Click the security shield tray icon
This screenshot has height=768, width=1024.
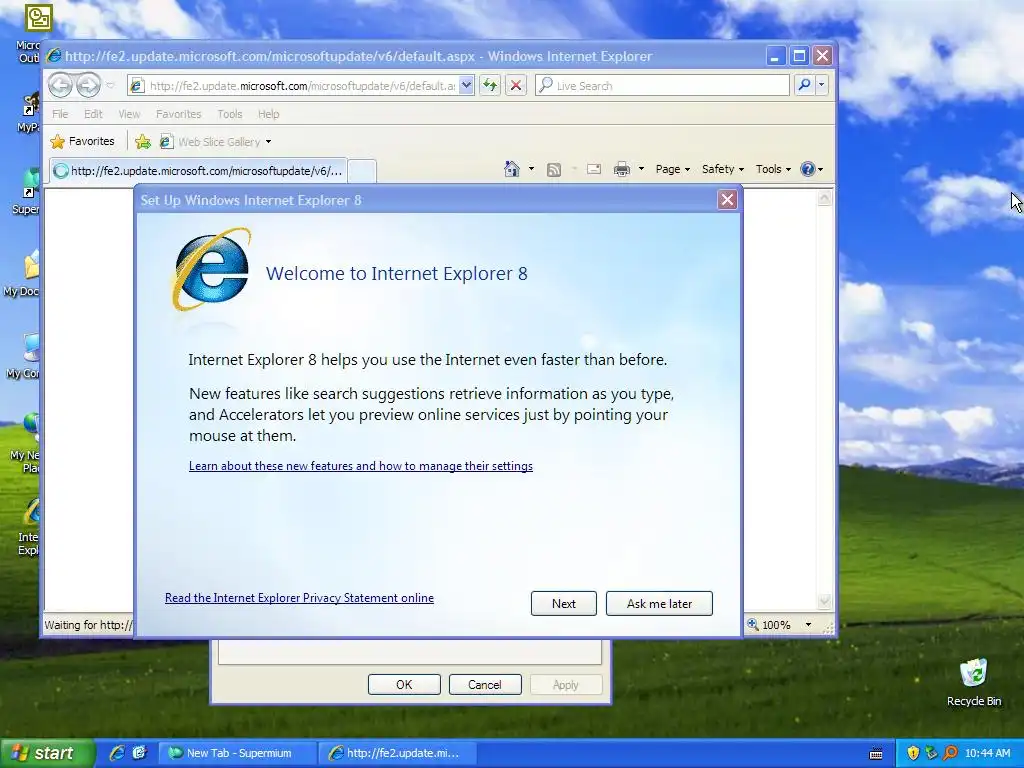tap(913, 754)
